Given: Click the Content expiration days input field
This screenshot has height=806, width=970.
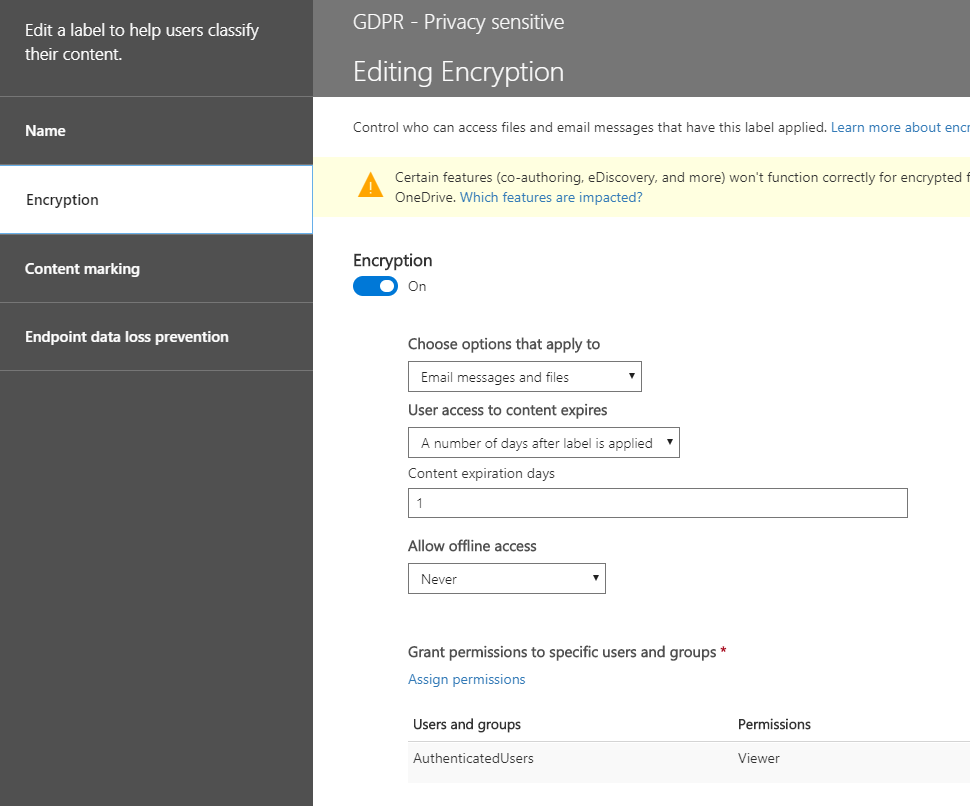Looking at the screenshot, I should pyautogui.click(x=657, y=502).
